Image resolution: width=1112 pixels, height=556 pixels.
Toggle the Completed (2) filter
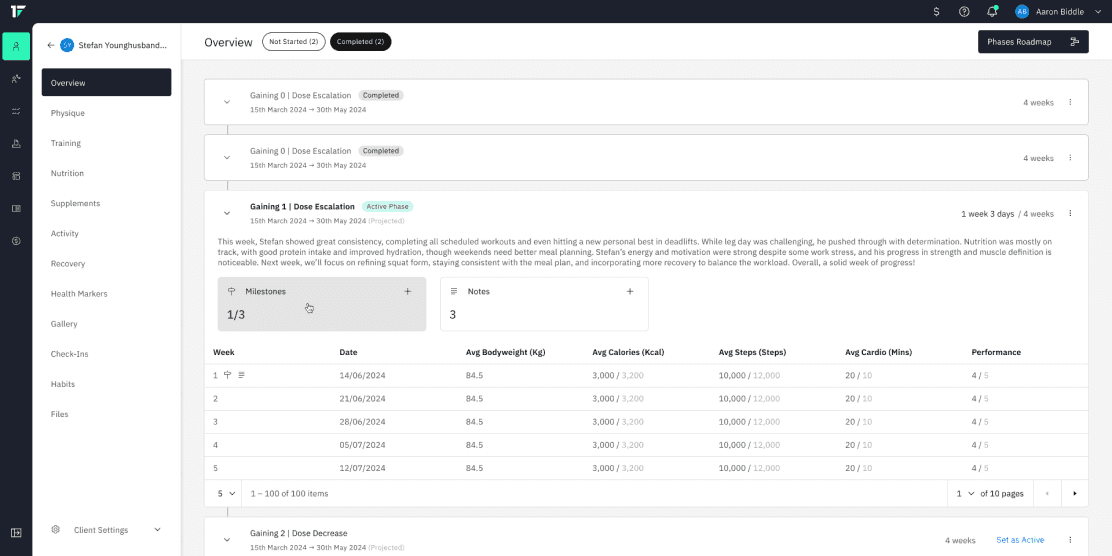click(360, 42)
